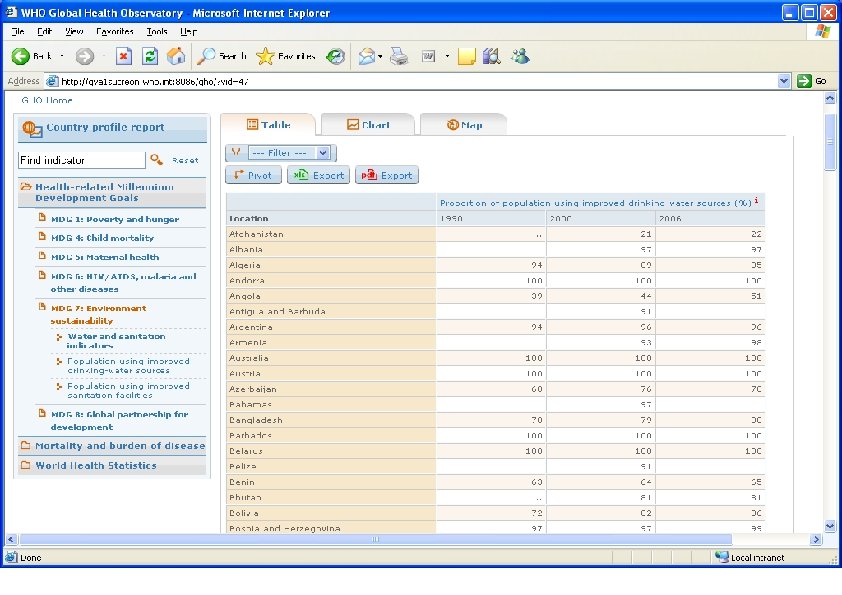Click the MDG 1 Poverty and hunger page icon
Viewport: 842px width, 595px height.
(x=42, y=217)
